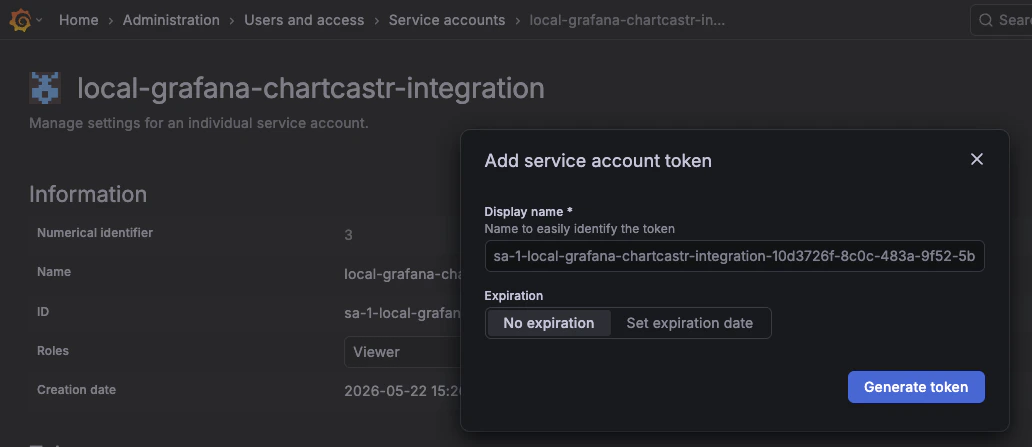
Task: Click the local-grafana-chartcastr-in... breadcrumb
Action: pyautogui.click(x=627, y=20)
